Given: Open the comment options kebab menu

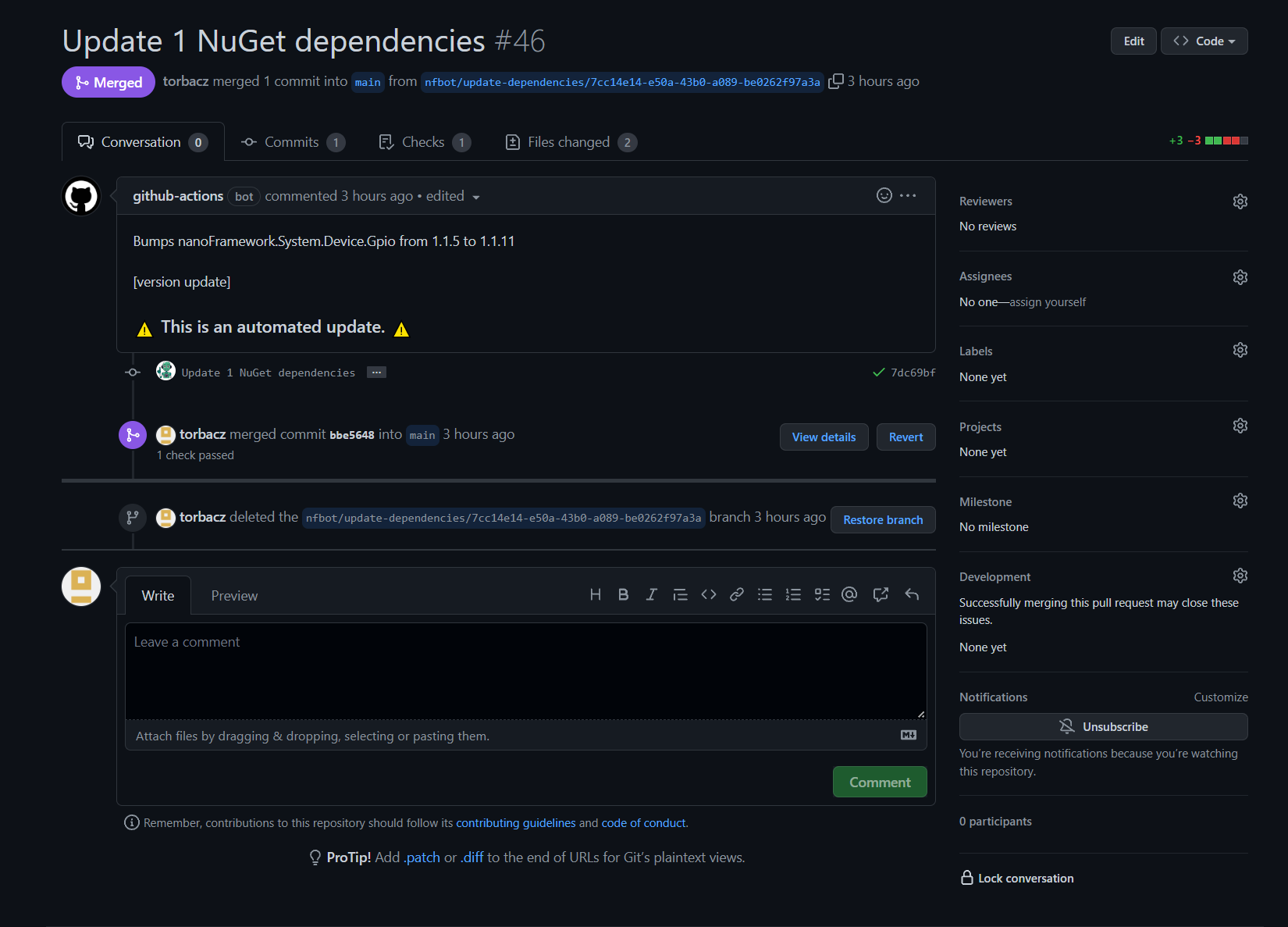Looking at the screenshot, I should tap(908, 195).
